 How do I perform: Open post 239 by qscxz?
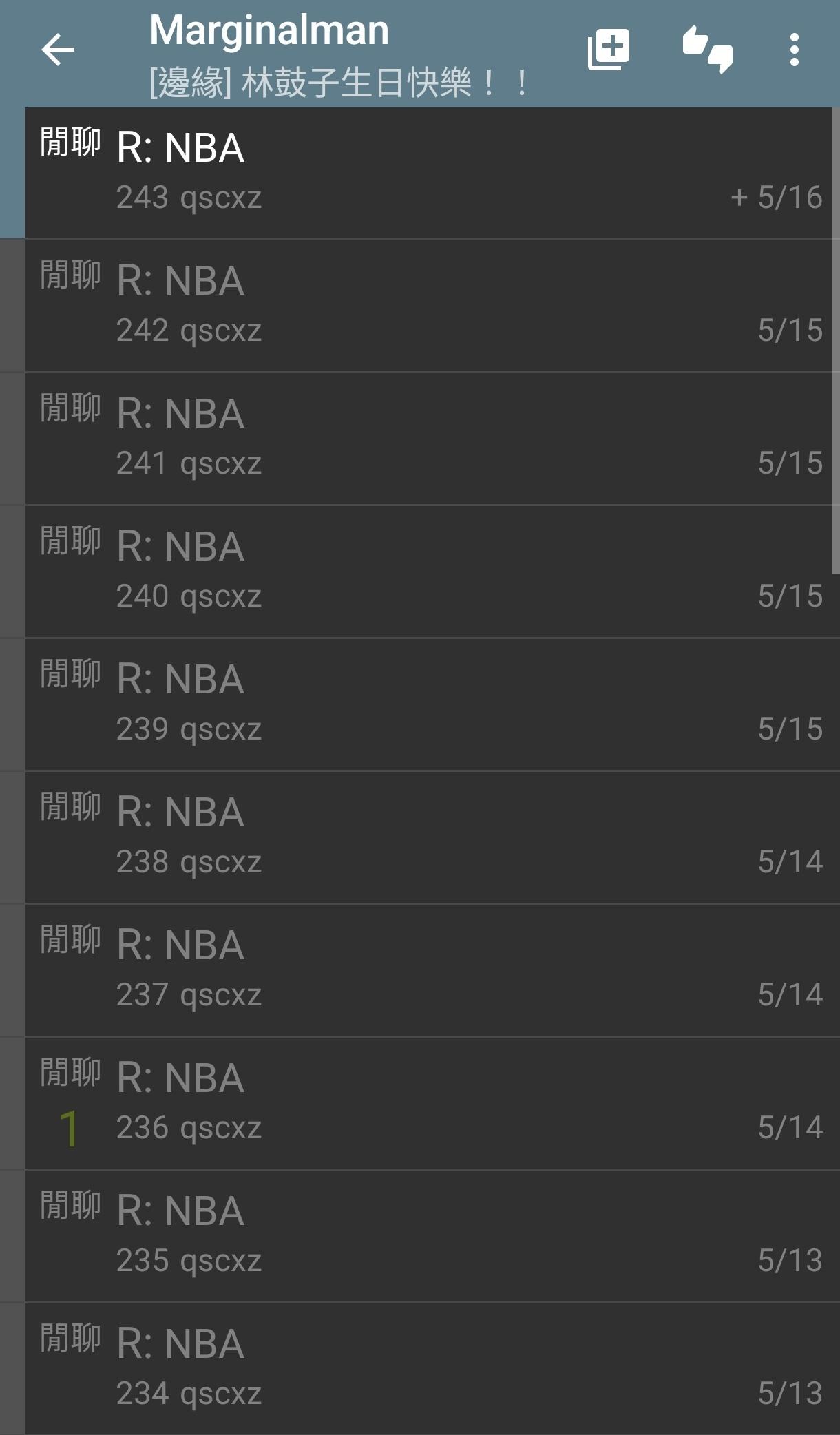pyautogui.click(x=427, y=705)
